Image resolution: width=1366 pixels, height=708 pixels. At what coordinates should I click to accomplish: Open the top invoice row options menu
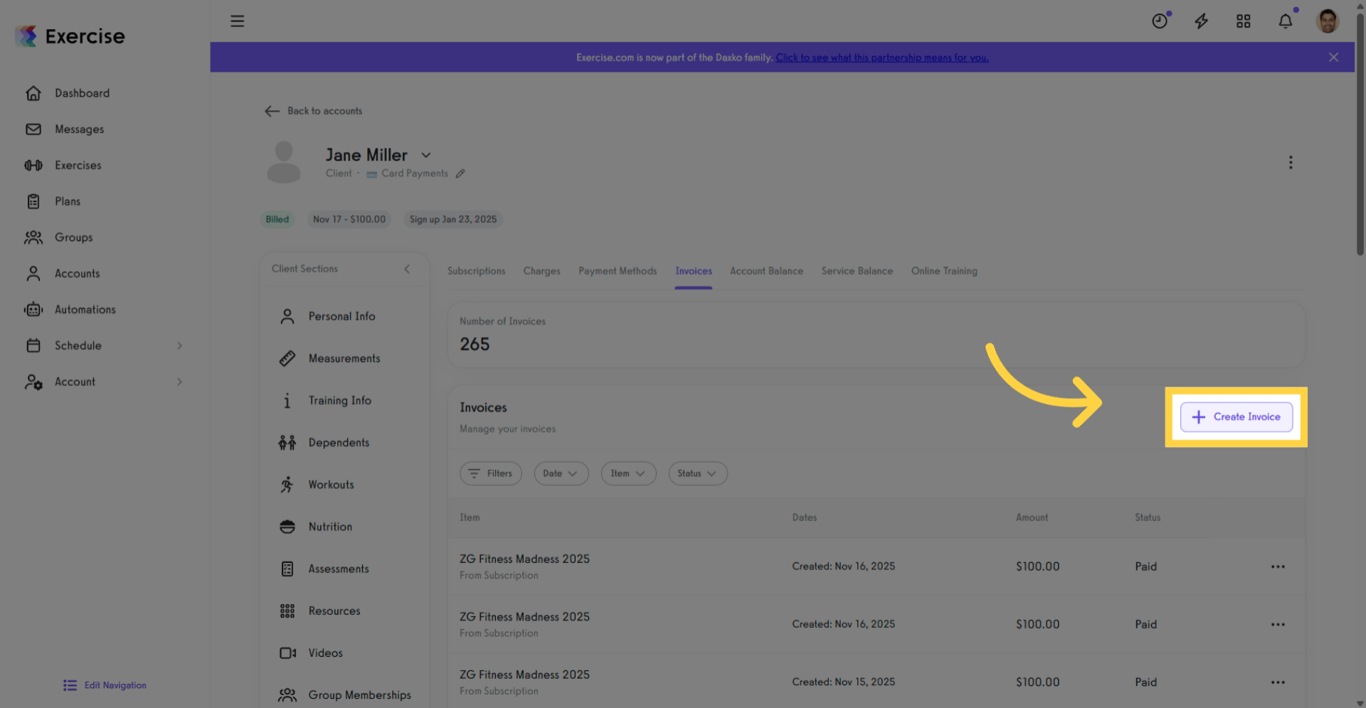(1278, 566)
